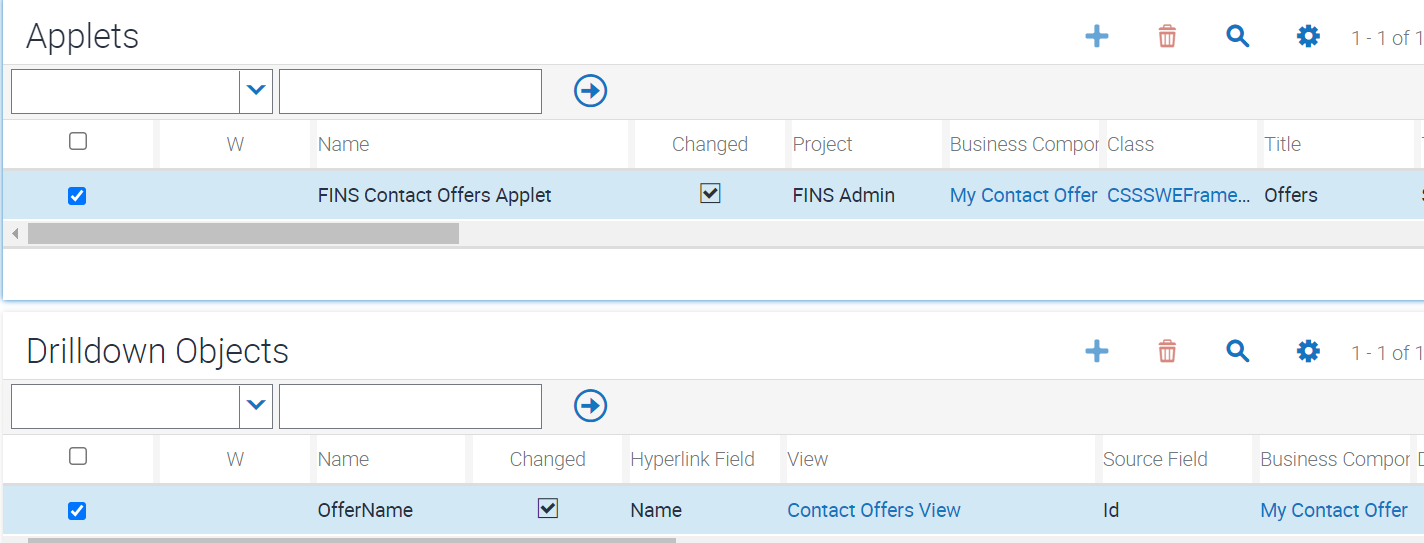Viewport: 1424px width, 543px height.
Task: Click the Drilldown Objects trash icon
Action: [1167, 351]
